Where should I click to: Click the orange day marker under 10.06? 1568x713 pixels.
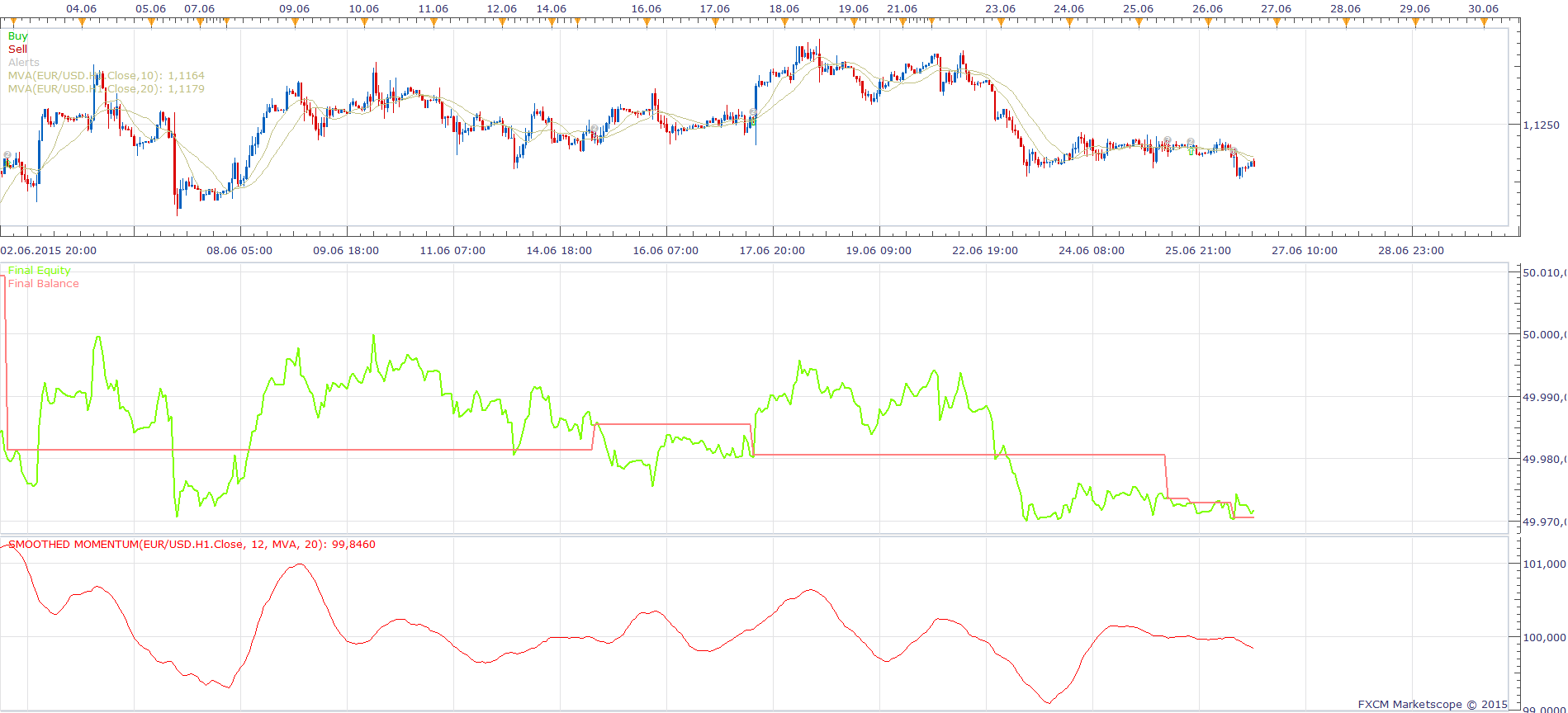click(x=364, y=22)
